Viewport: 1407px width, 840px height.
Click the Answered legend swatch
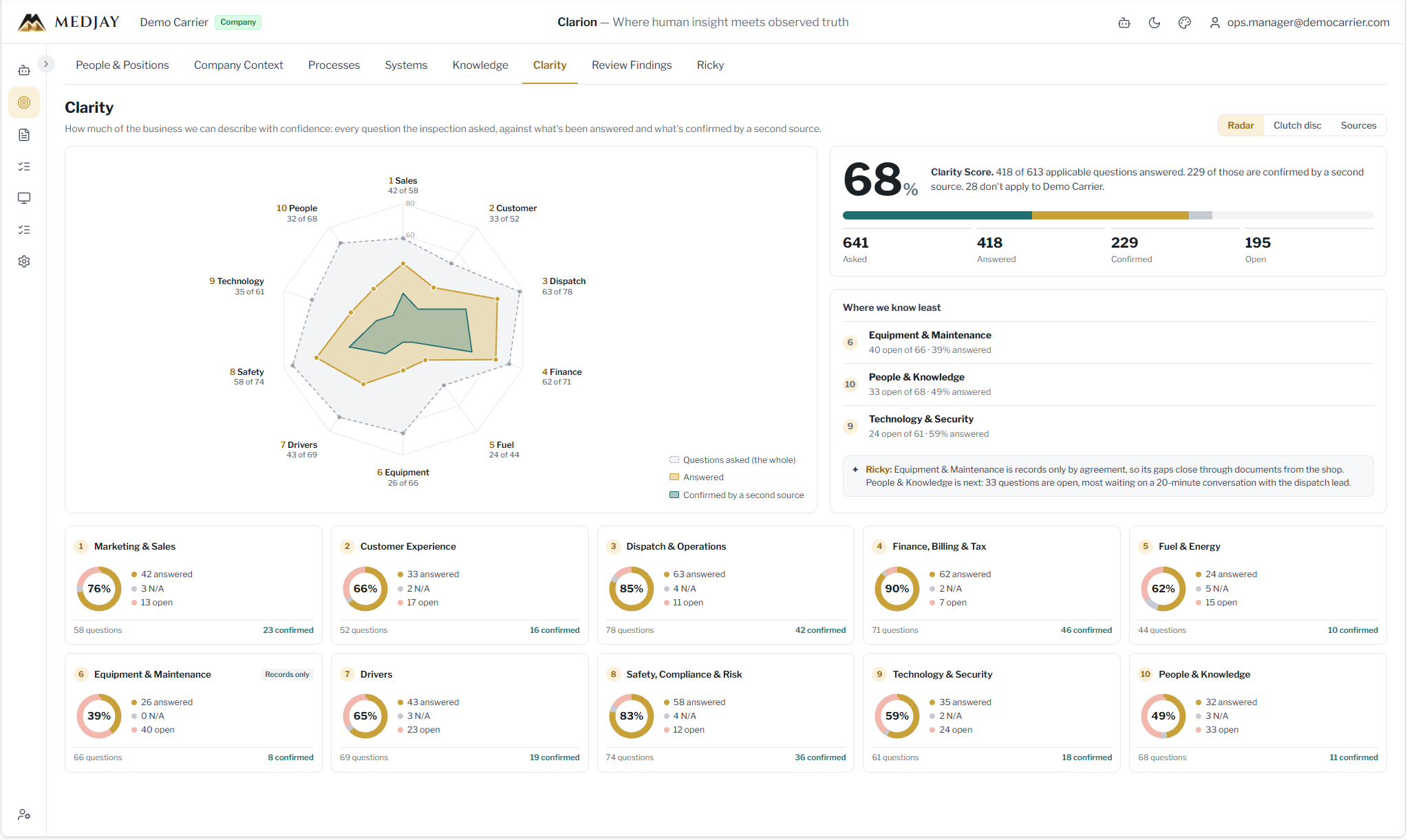(x=674, y=477)
